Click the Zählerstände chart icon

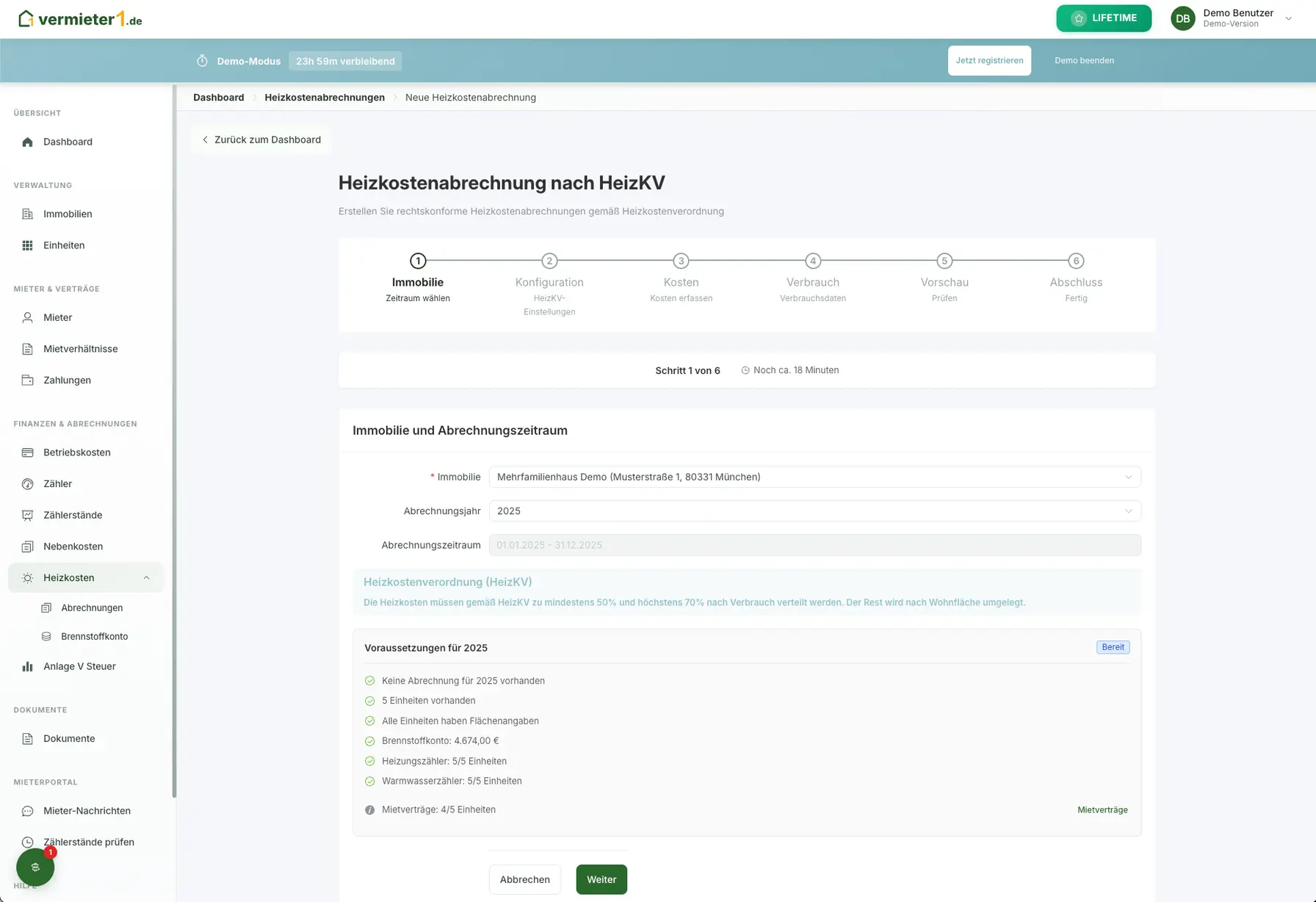(x=27, y=515)
